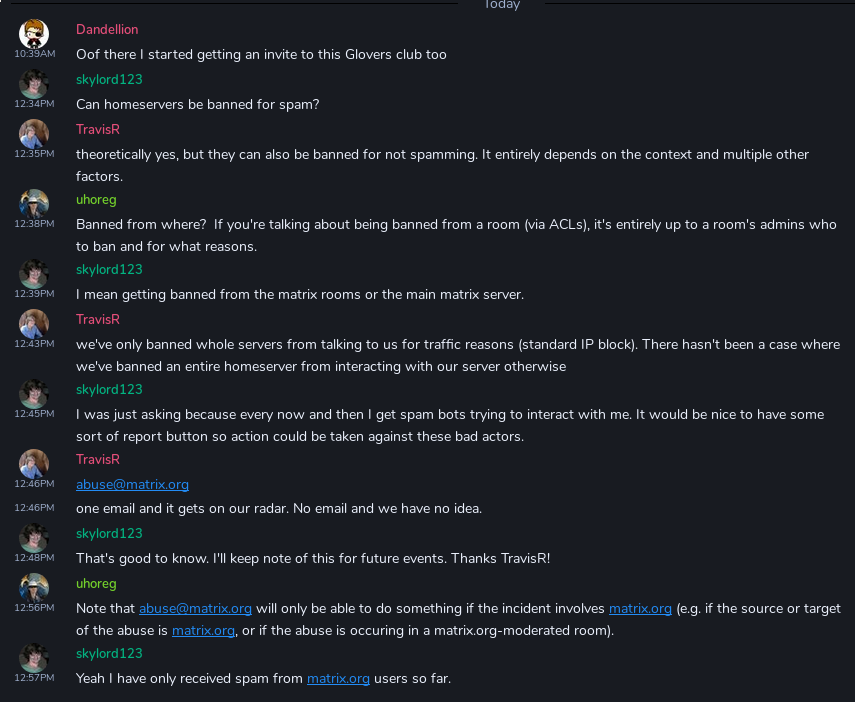Click the TravisR name above "theoretically yes"
The image size is (855, 702).
98,129
